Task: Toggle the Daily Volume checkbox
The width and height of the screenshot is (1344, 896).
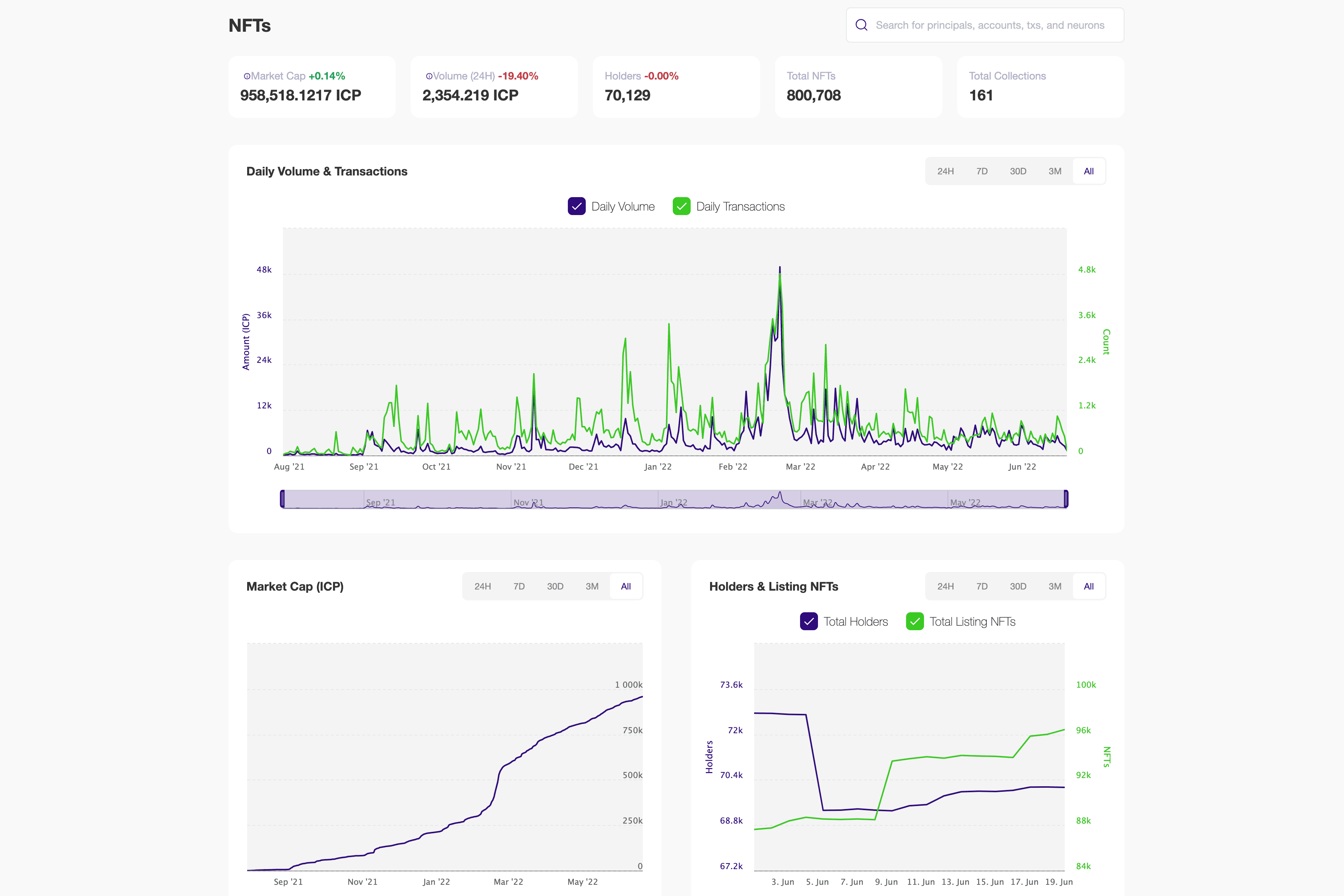Action: click(x=576, y=206)
